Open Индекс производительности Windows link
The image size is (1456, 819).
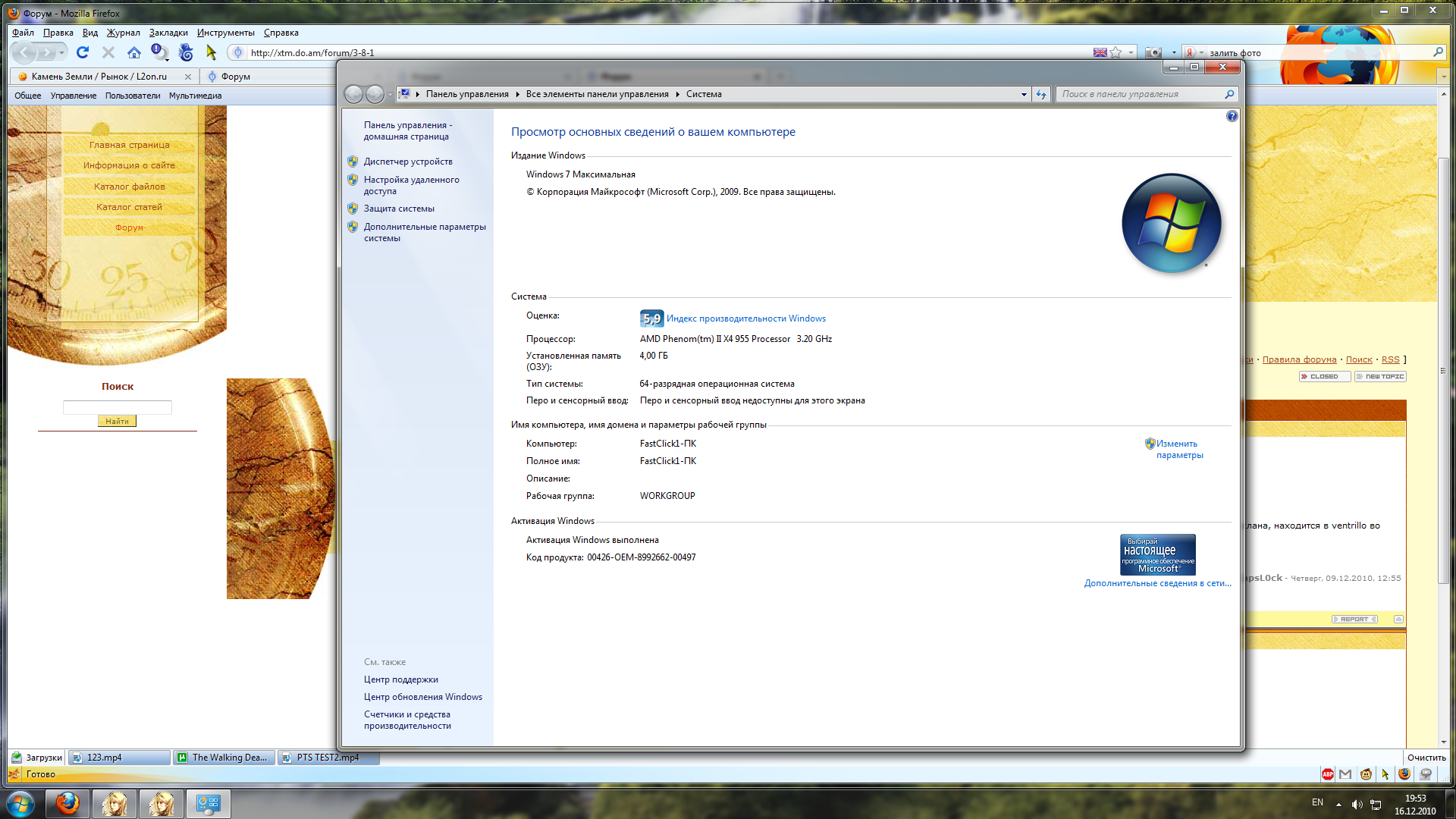tap(745, 318)
